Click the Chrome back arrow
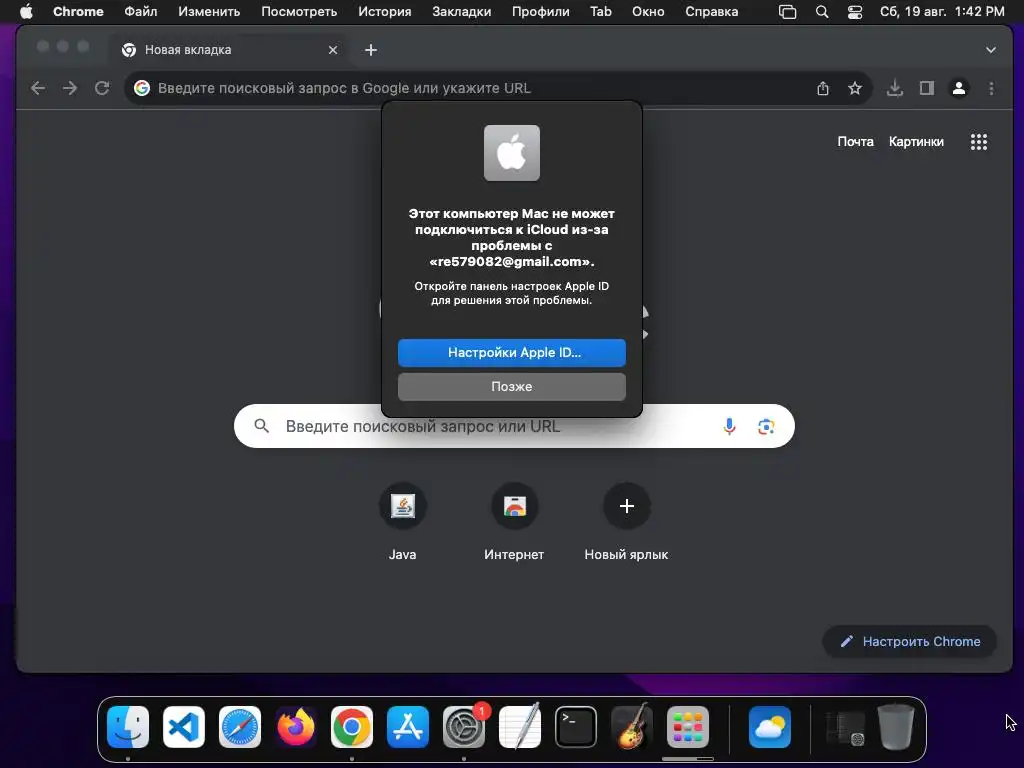The image size is (1024, 768). (x=38, y=88)
